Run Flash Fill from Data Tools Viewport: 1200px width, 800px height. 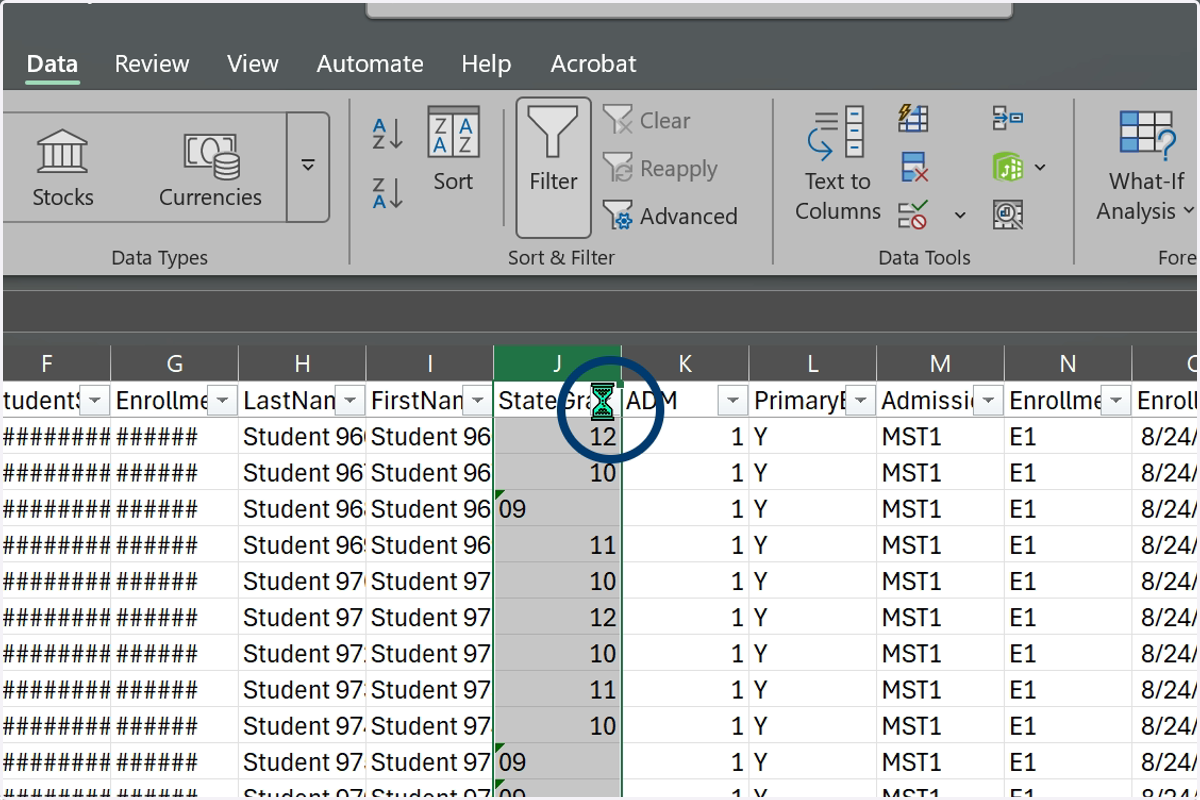click(913, 119)
